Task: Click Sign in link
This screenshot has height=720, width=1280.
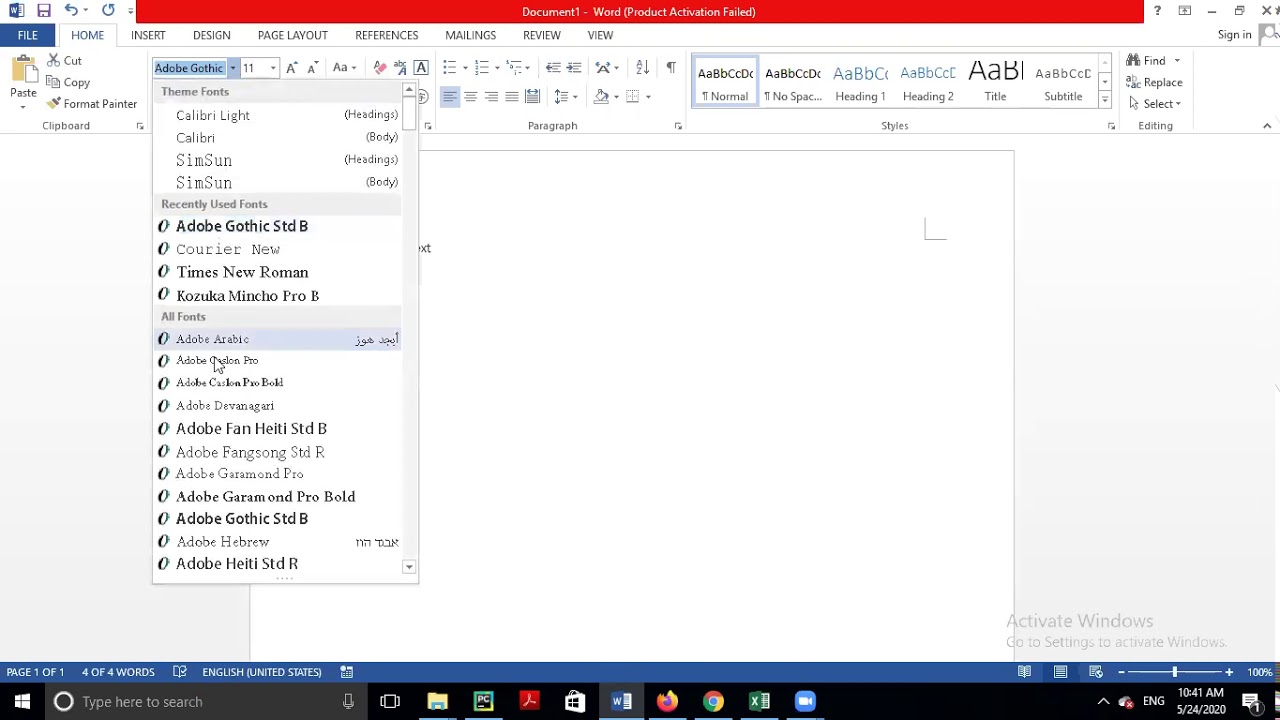Action: point(1234,35)
